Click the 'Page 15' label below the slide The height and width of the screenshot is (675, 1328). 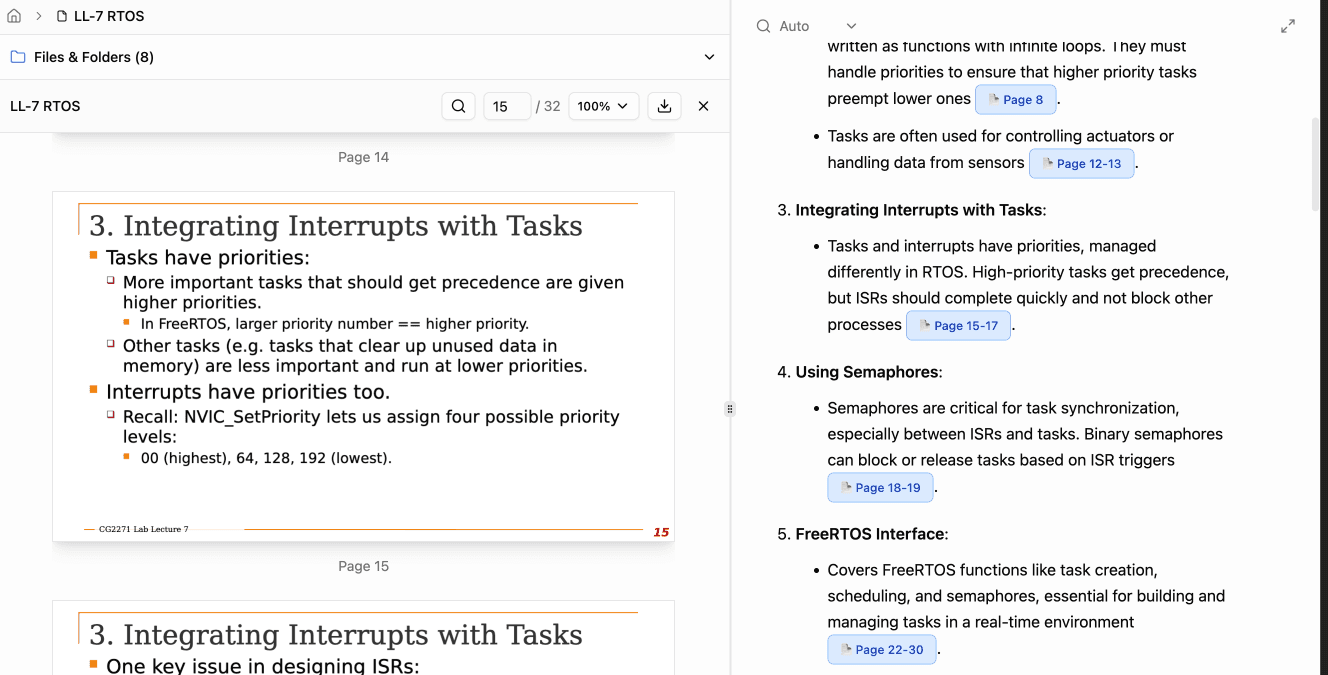363,566
